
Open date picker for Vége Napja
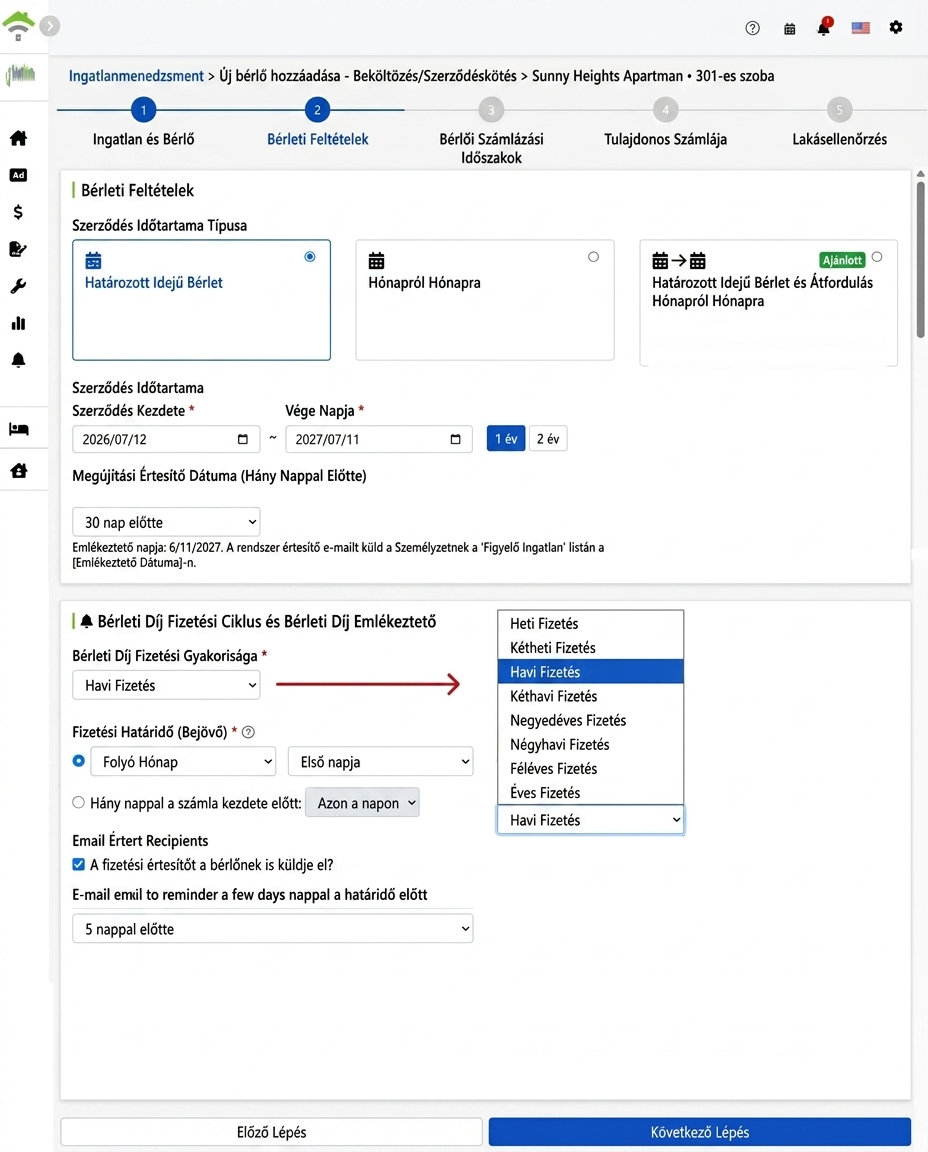[456, 439]
